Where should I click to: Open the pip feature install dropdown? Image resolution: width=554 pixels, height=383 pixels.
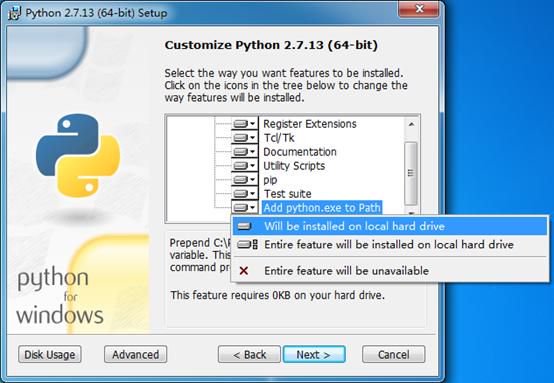[244, 180]
